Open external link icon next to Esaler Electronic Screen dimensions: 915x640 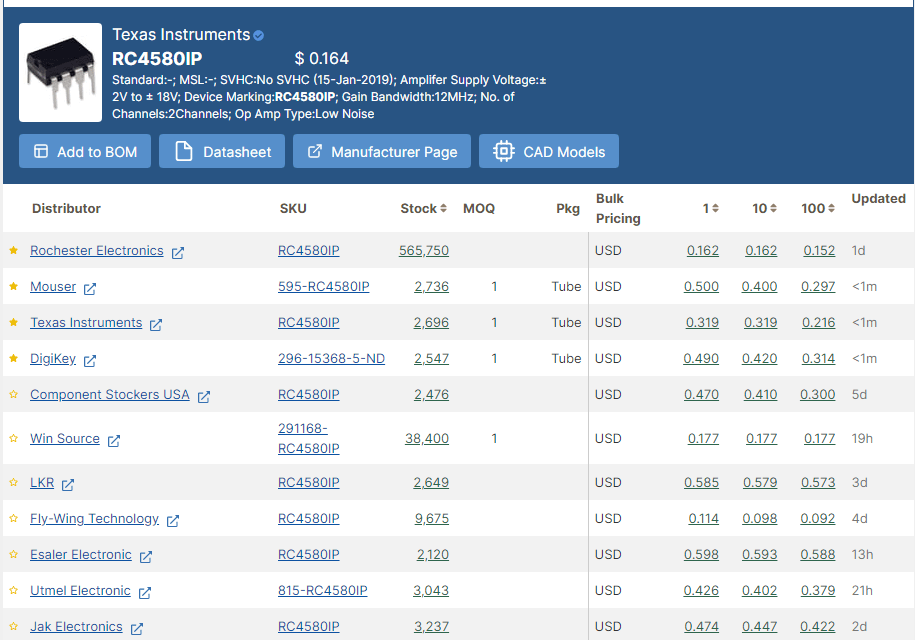[146, 557]
